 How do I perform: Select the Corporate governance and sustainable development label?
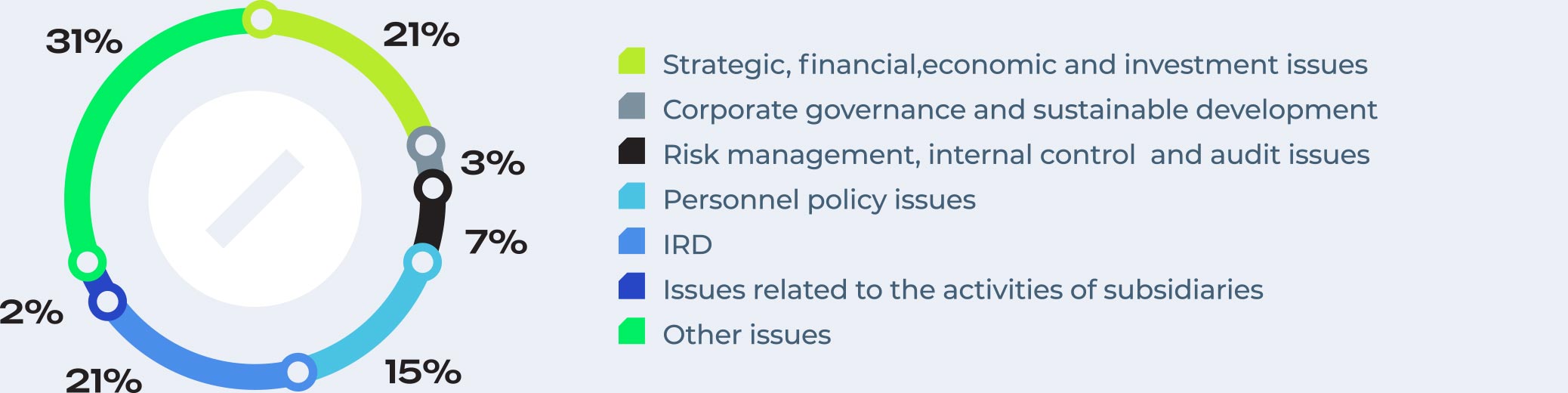point(1020,110)
